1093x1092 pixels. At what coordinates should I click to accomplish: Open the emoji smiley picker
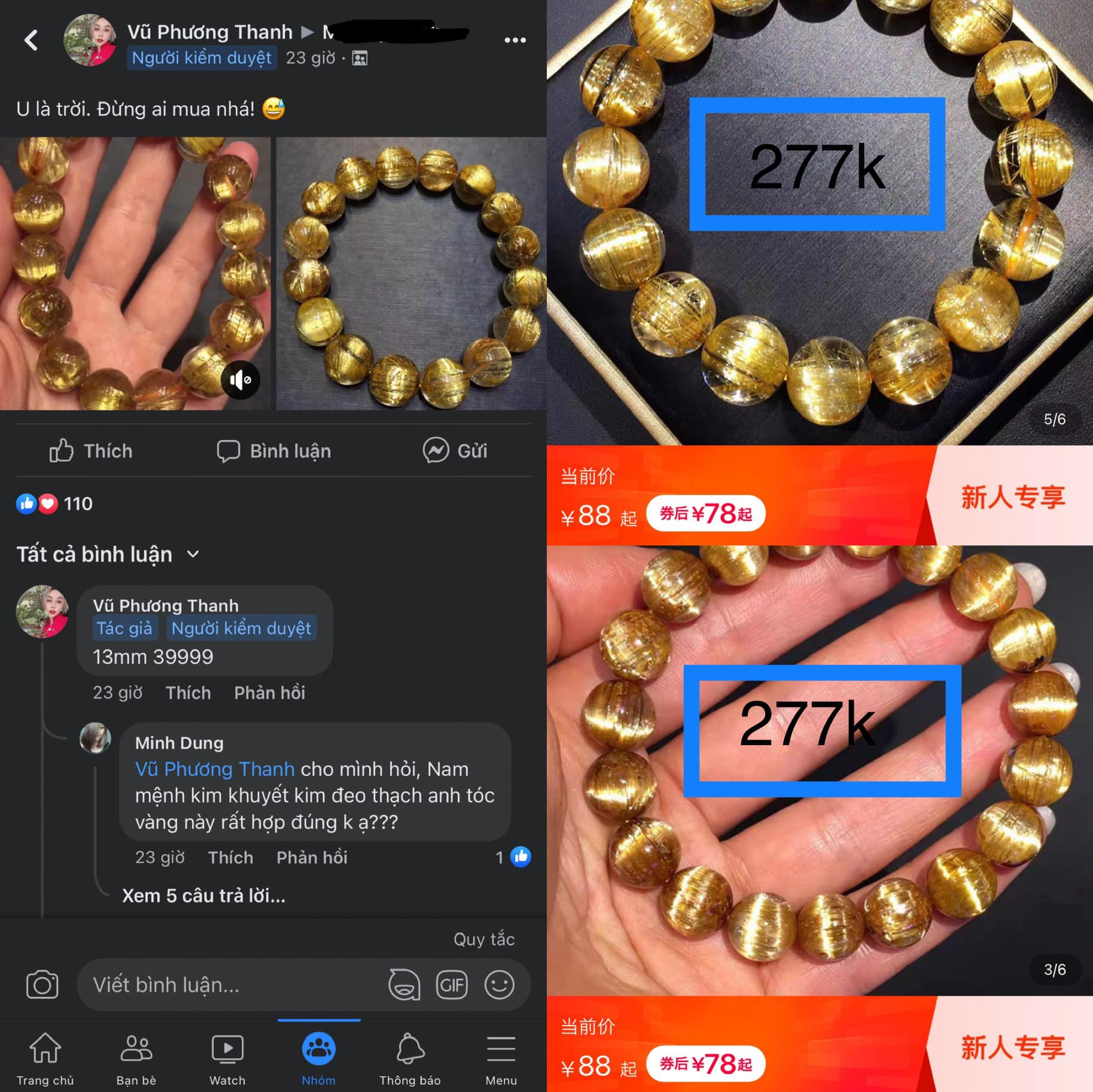500,984
